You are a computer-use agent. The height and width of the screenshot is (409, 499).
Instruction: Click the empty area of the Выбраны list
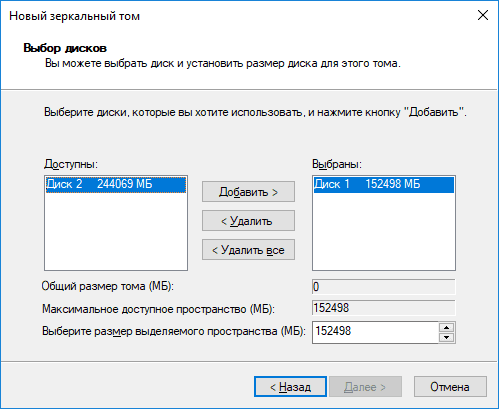pos(384,232)
